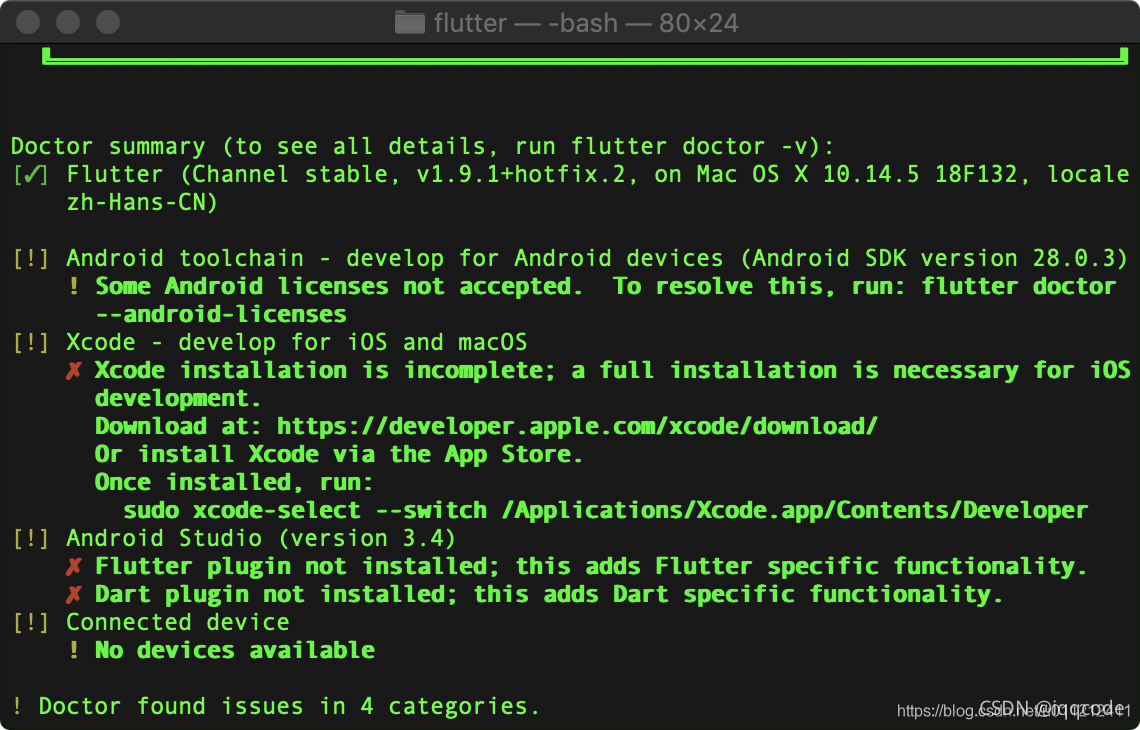Click the 'Once installed, run:' line

[x=234, y=482]
